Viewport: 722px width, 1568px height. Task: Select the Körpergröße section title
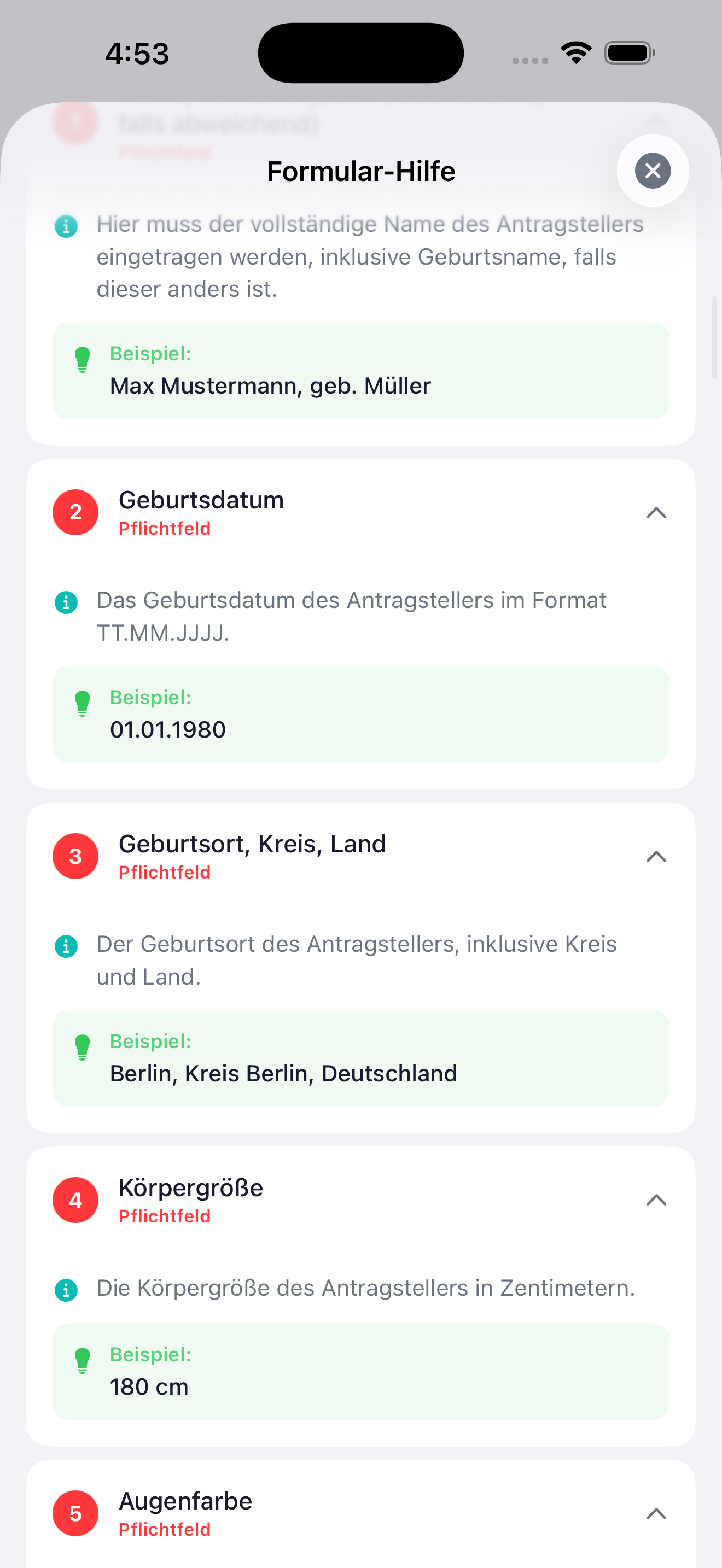190,1187
